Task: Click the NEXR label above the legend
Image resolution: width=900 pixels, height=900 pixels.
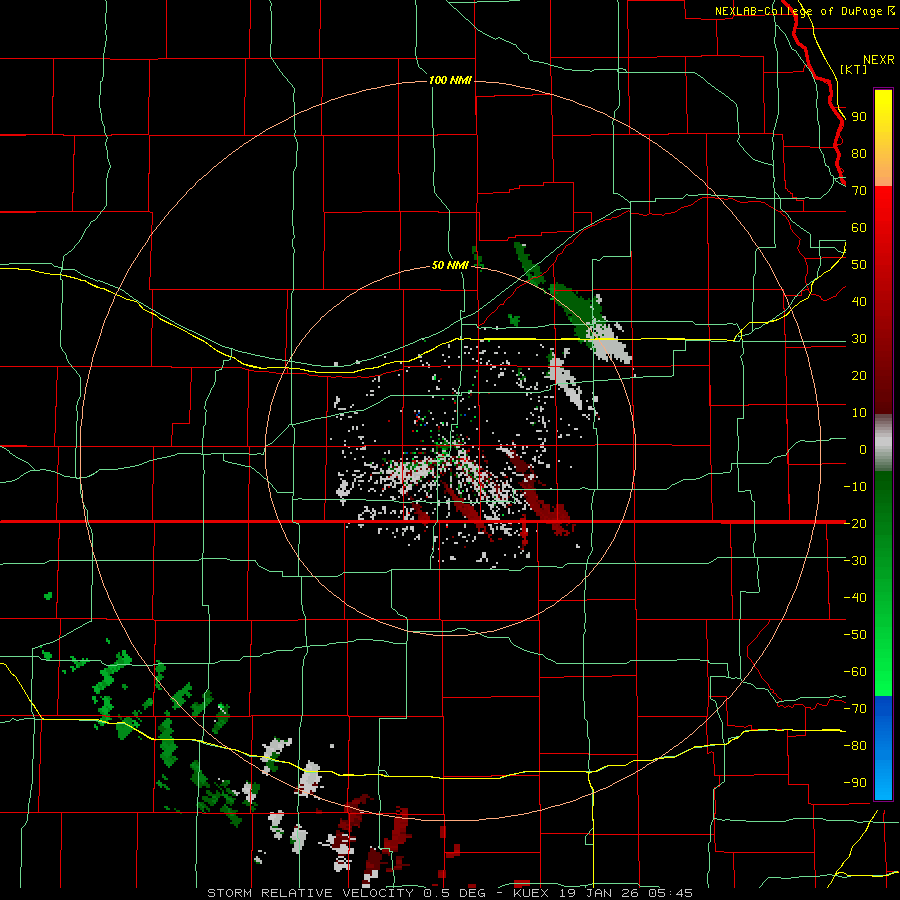Action: tap(879, 60)
